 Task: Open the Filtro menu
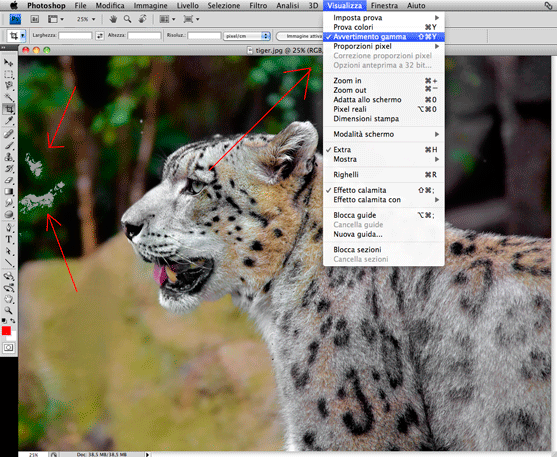258,5
